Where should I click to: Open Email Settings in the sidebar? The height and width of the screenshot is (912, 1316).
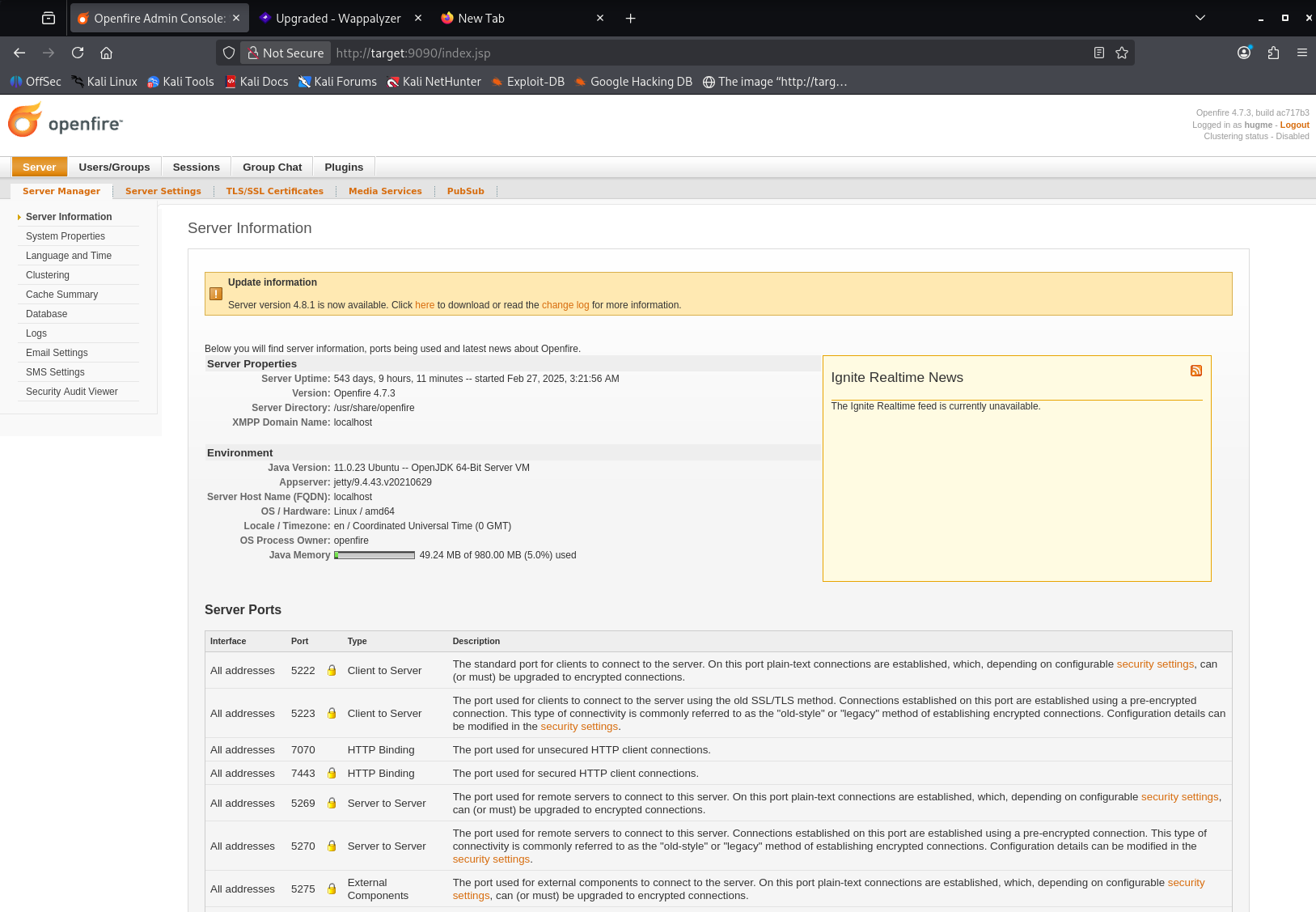point(57,353)
